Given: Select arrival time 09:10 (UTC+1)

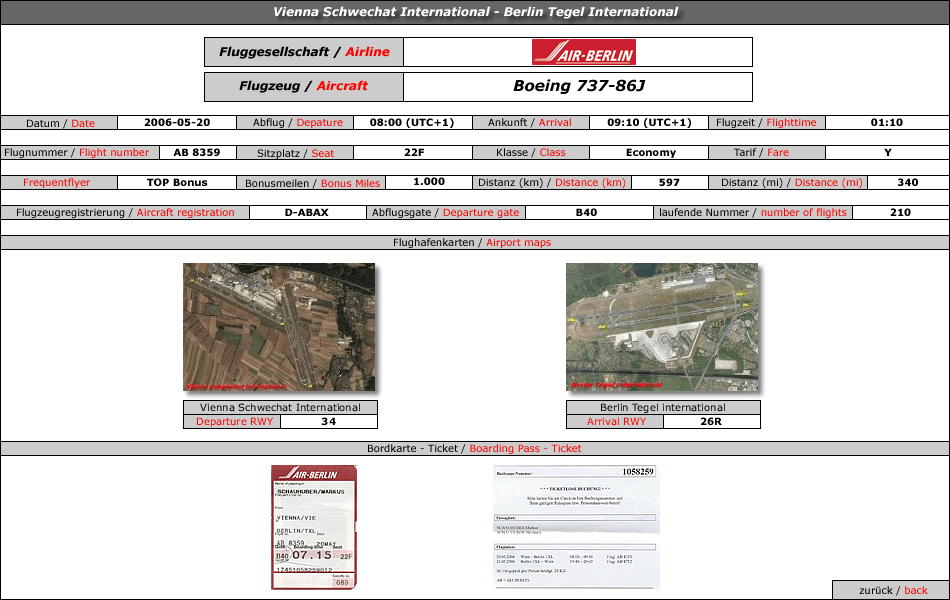Looking at the screenshot, I should (x=649, y=122).
